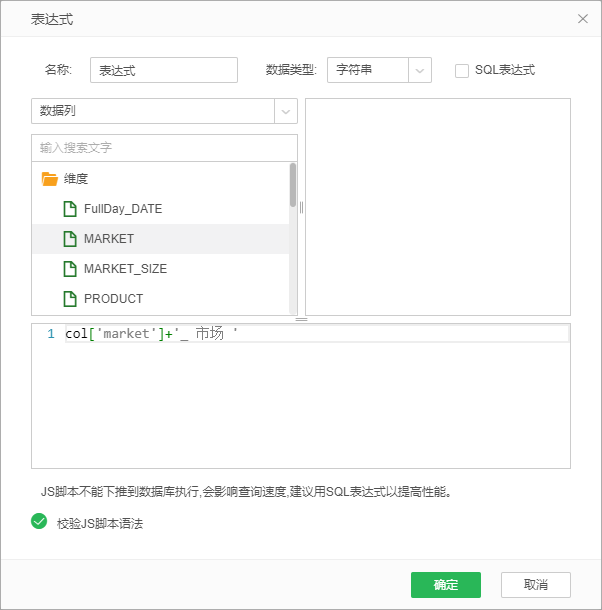Click the 表达式 dialog title
The width and height of the screenshot is (602, 610).
coord(52,19)
